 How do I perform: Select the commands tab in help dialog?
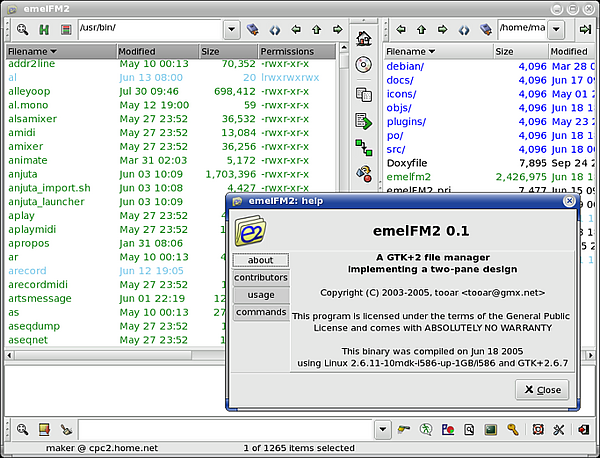click(x=260, y=313)
